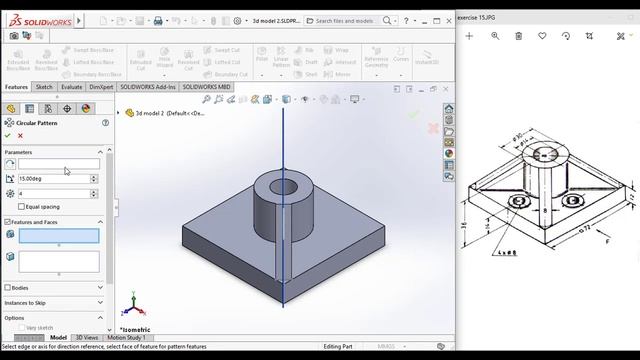Cancel Circular Pattern with the red X

20,136
